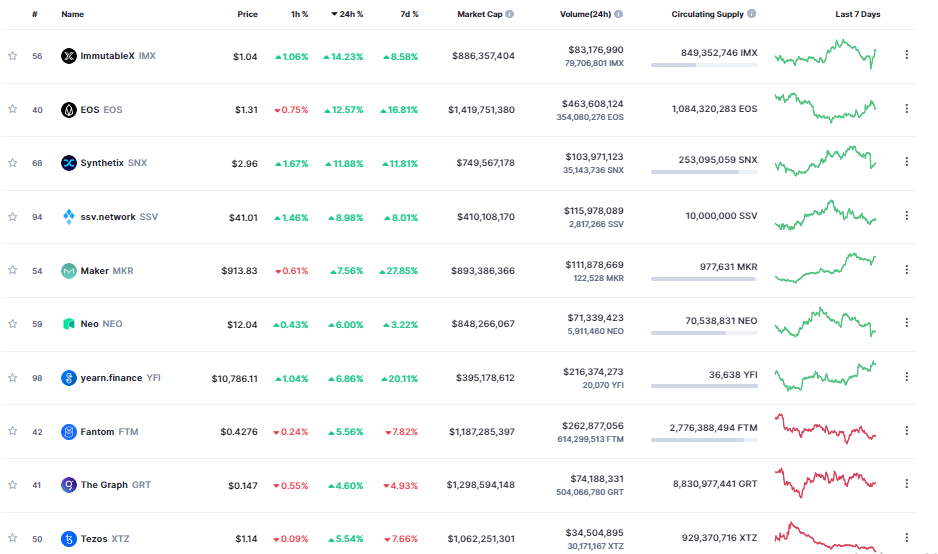Open the Maker MKR coin page

(x=107, y=270)
